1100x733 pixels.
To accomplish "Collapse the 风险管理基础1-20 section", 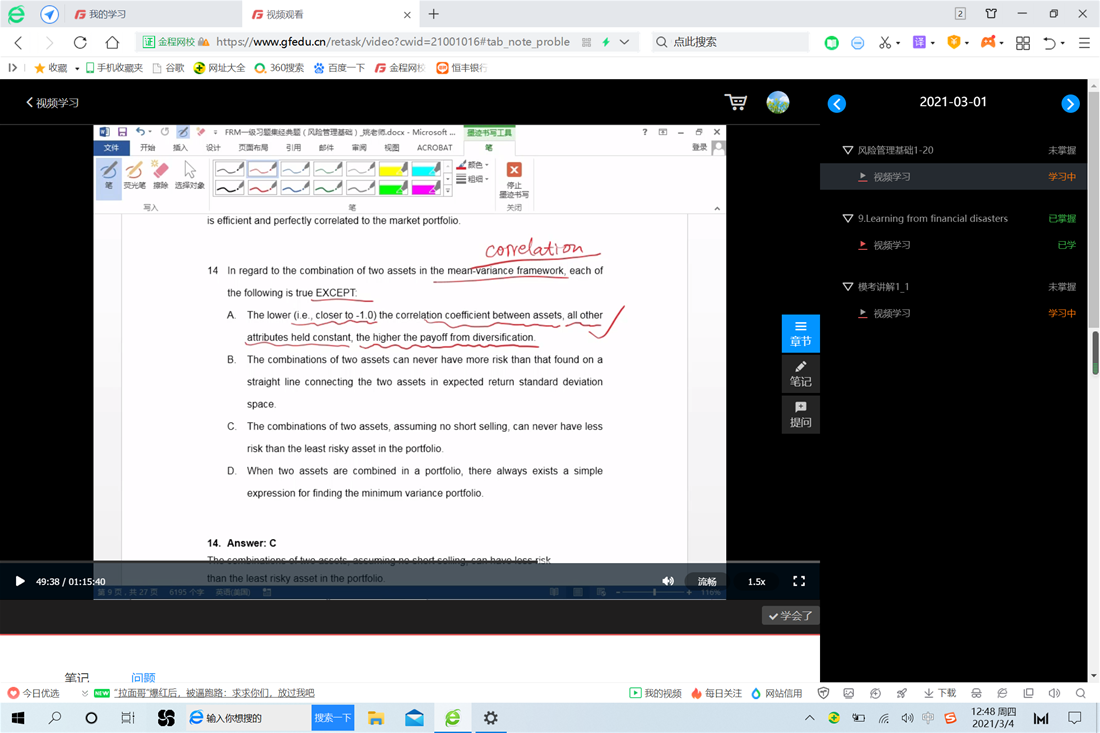I will point(847,150).
